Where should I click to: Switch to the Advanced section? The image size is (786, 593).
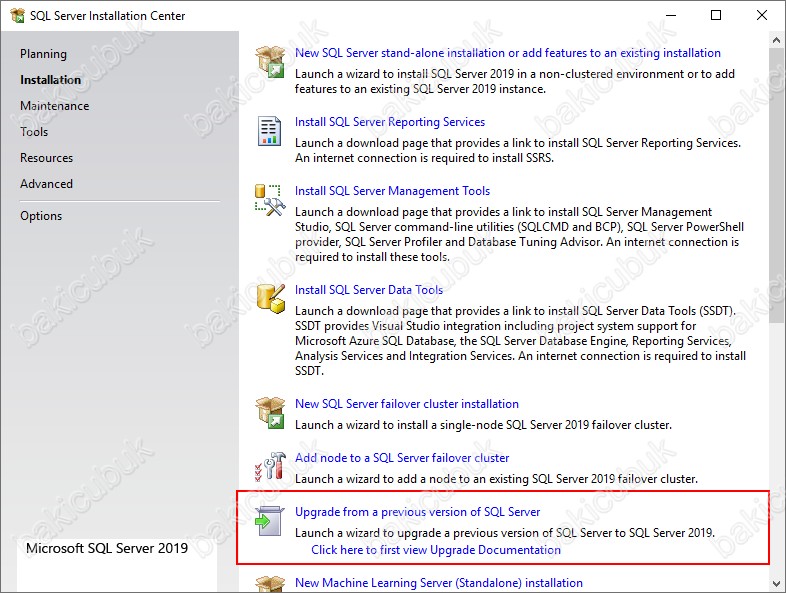coord(47,184)
